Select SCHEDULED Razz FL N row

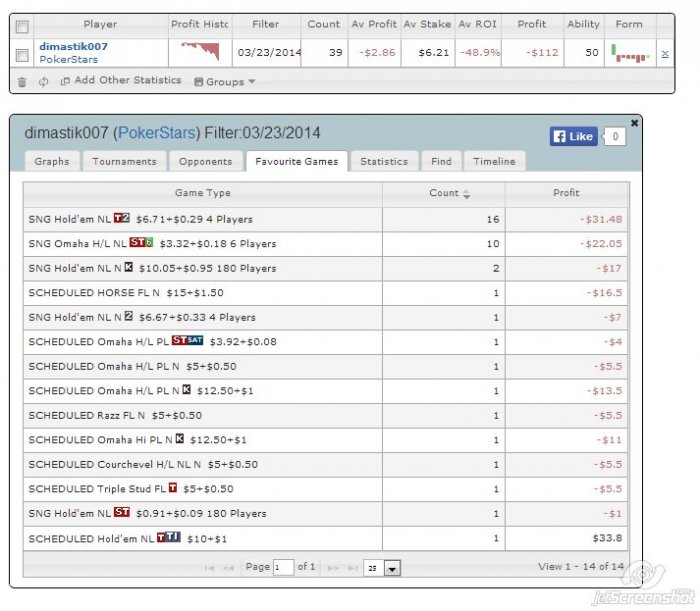click(x=326, y=416)
